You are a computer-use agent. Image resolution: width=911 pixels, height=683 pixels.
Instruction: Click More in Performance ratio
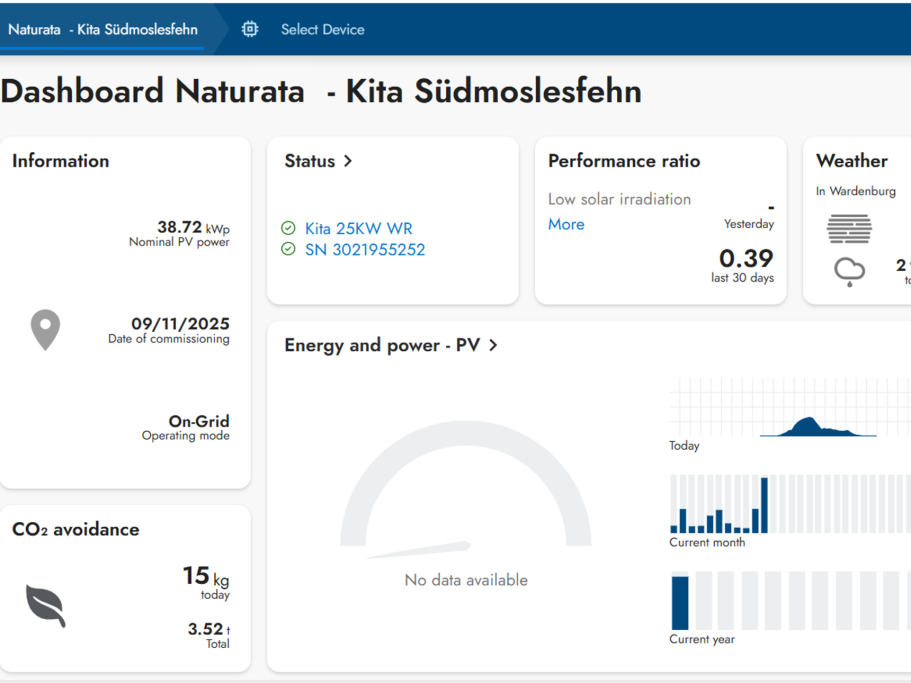point(566,224)
